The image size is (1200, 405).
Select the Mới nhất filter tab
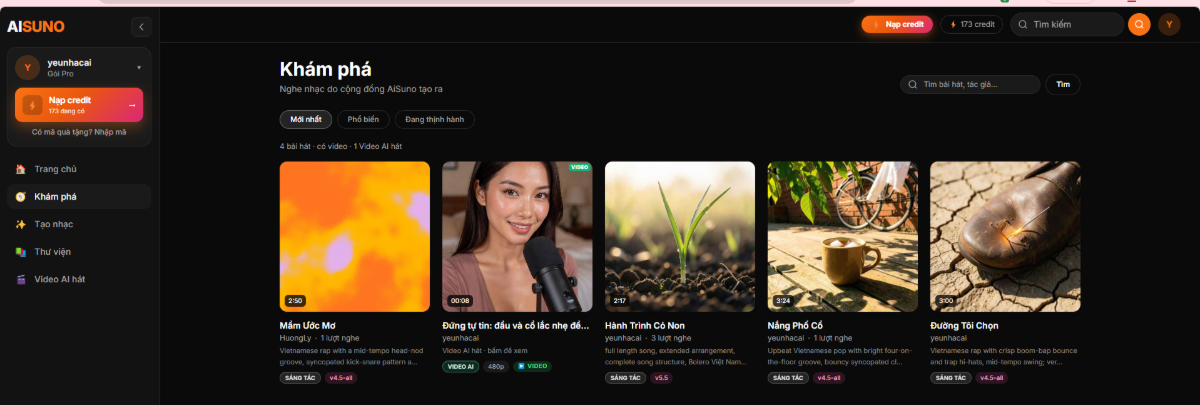(306, 119)
